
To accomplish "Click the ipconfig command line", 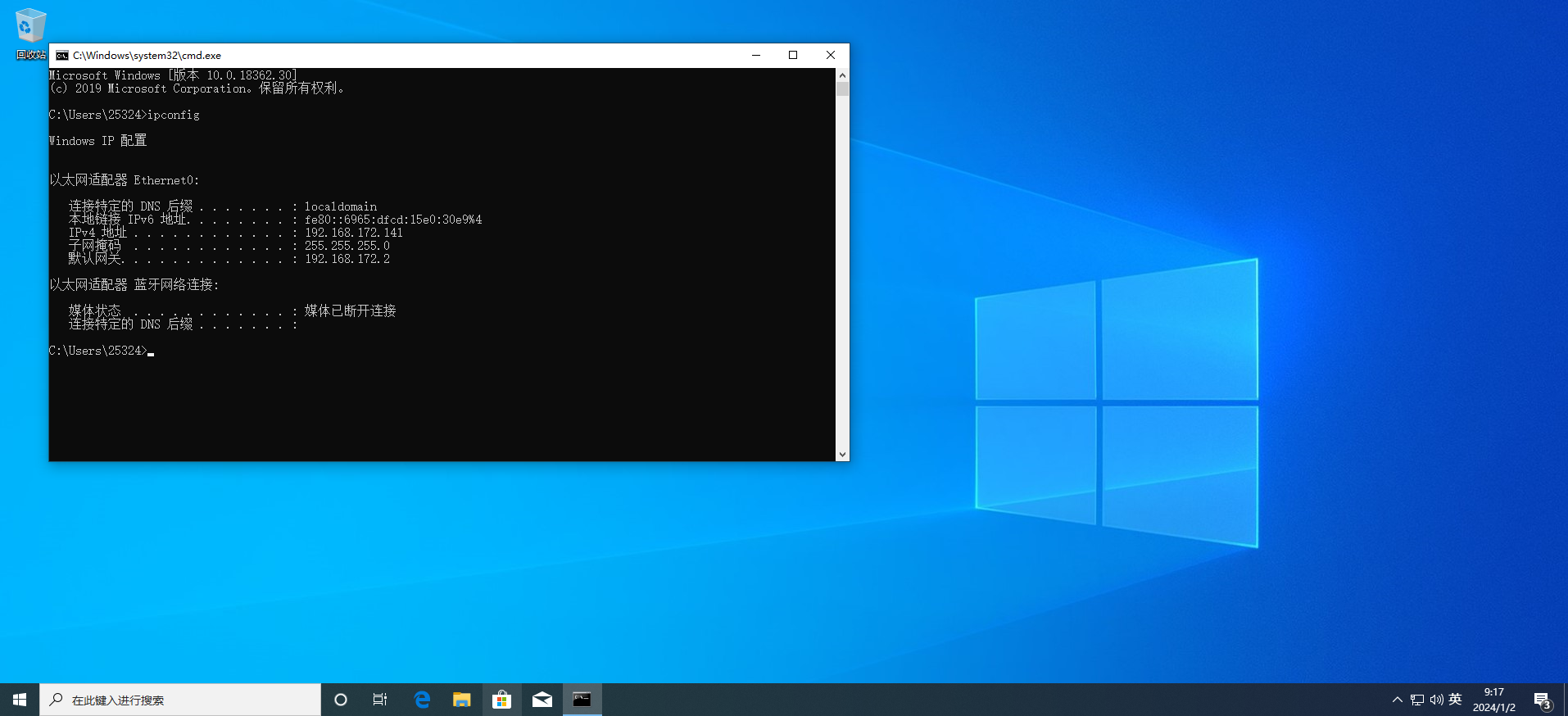I will [125, 115].
